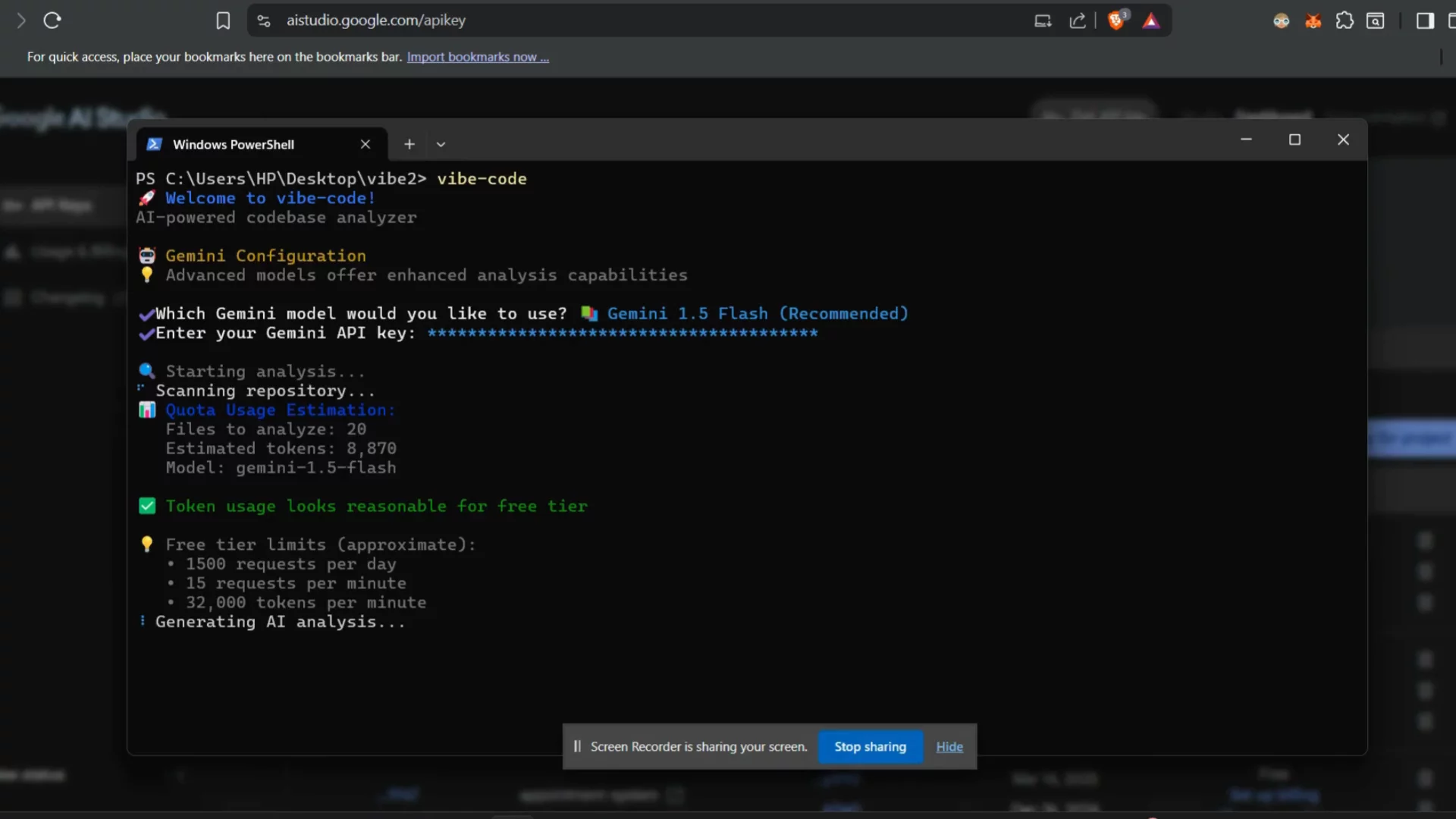Click the 'Quota Usage Estimation:' line

pyautogui.click(x=281, y=410)
